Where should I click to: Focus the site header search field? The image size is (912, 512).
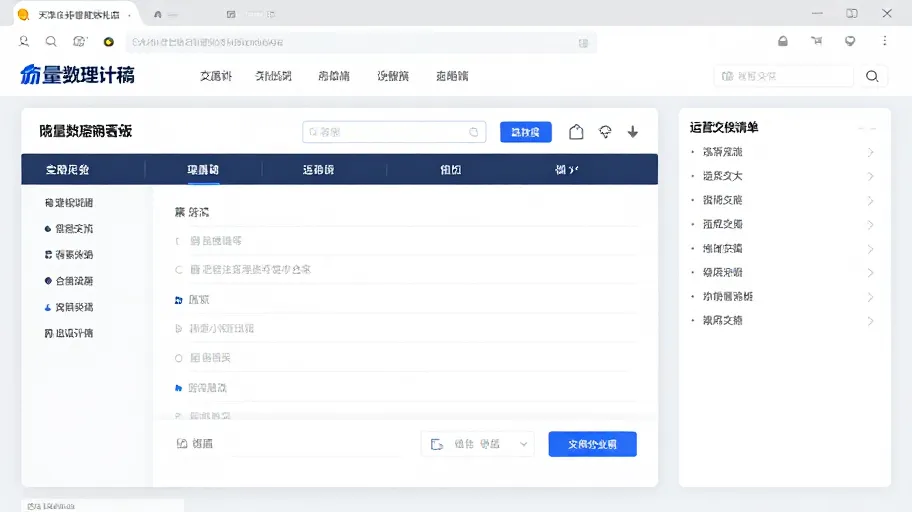(x=783, y=76)
